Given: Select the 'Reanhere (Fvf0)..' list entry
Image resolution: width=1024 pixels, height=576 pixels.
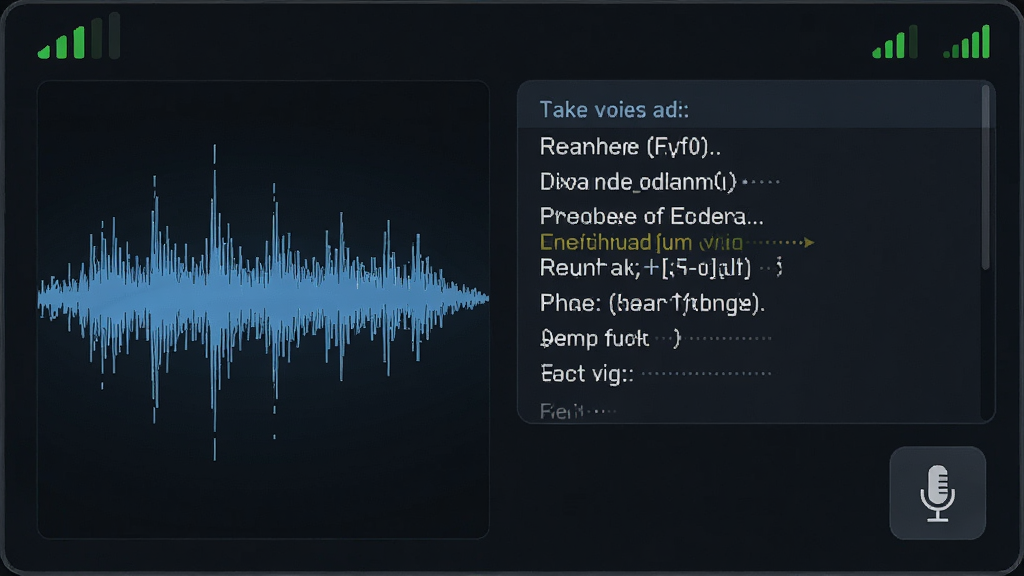Looking at the screenshot, I should click(630, 147).
